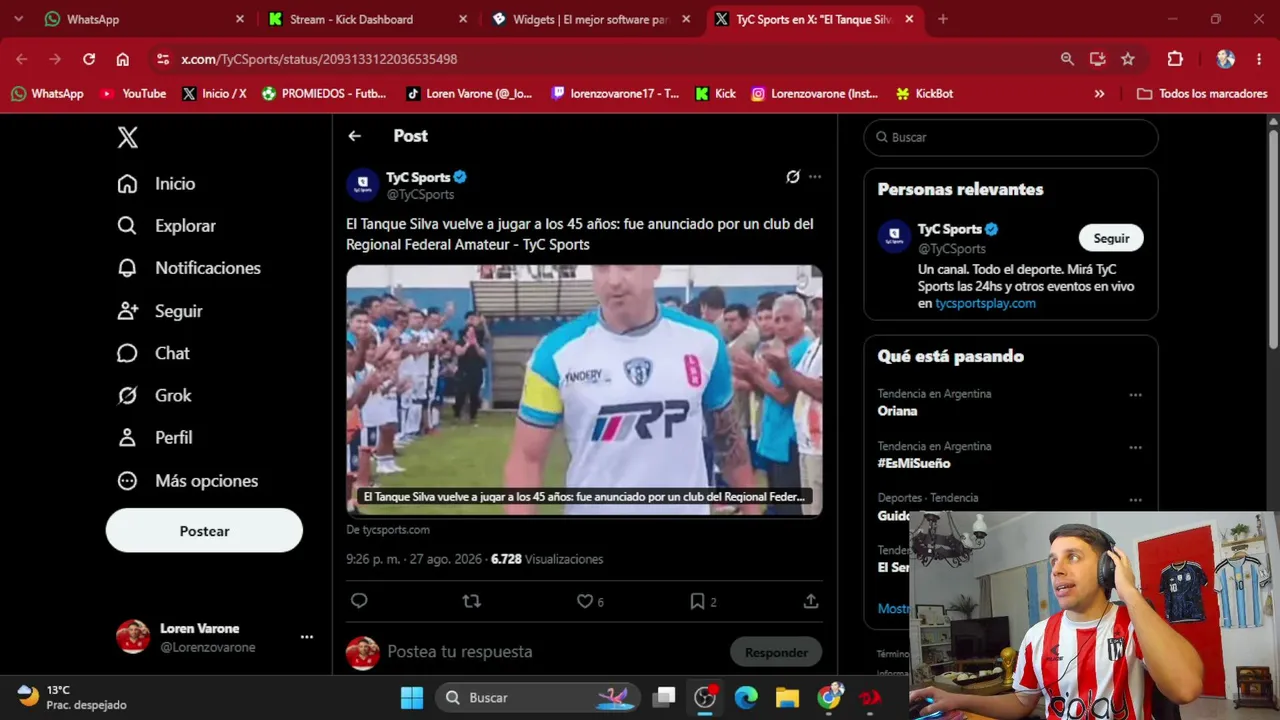Open the YouTube bookmark
Viewport: 1280px width, 720px height.
click(x=133, y=94)
